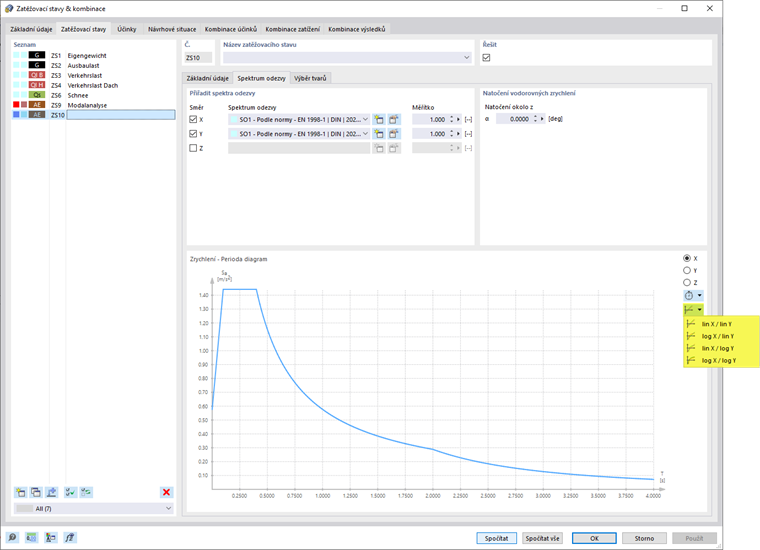760x550 pixels.
Task: Open the Název zatěžovacího stavu dropdown
Action: click(x=467, y=58)
